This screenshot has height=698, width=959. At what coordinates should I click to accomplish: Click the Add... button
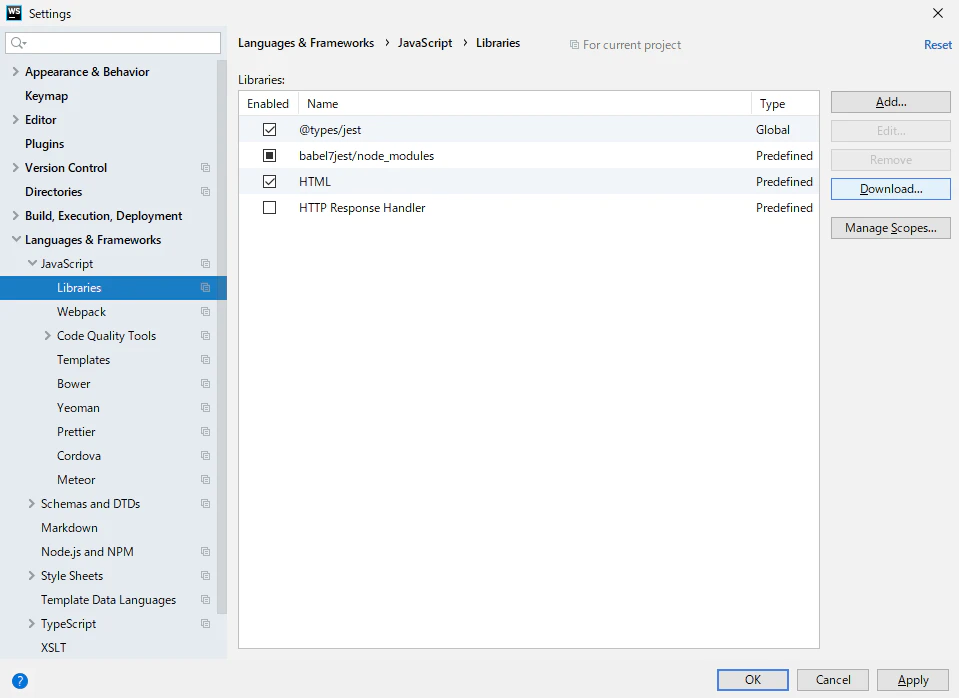pos(890,102)
